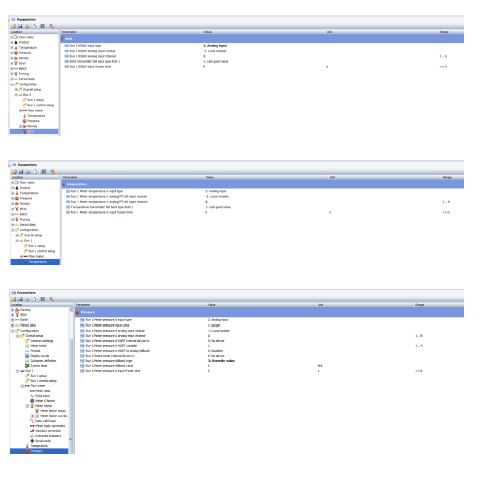
Task: Click the tree view icon in the BS&W window toolbar
Action: click(x=35, y=26)
